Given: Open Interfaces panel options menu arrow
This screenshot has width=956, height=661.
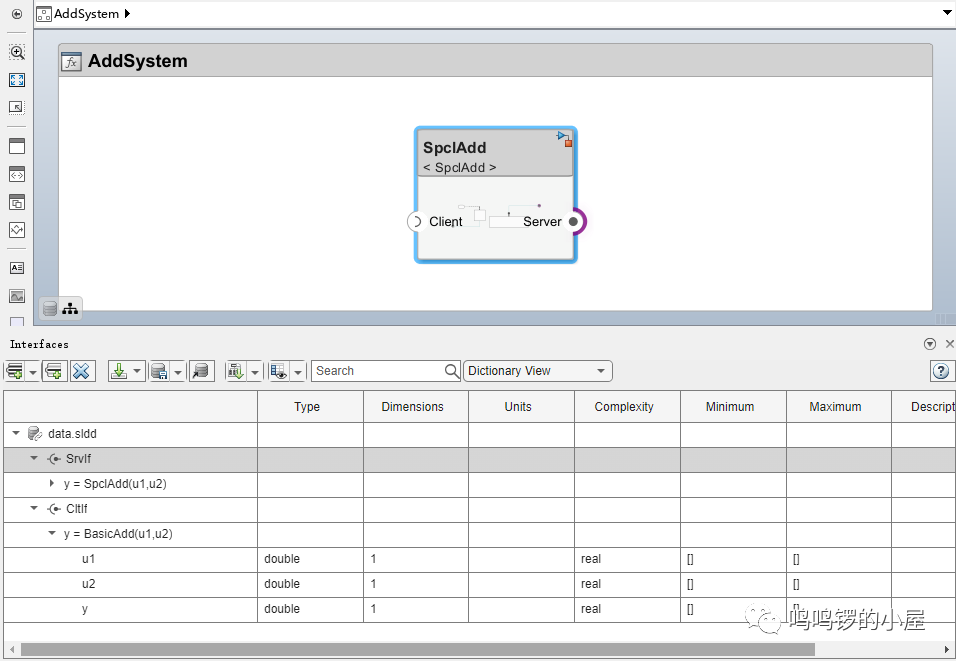Looking at the screenshot, I should 930,344.
